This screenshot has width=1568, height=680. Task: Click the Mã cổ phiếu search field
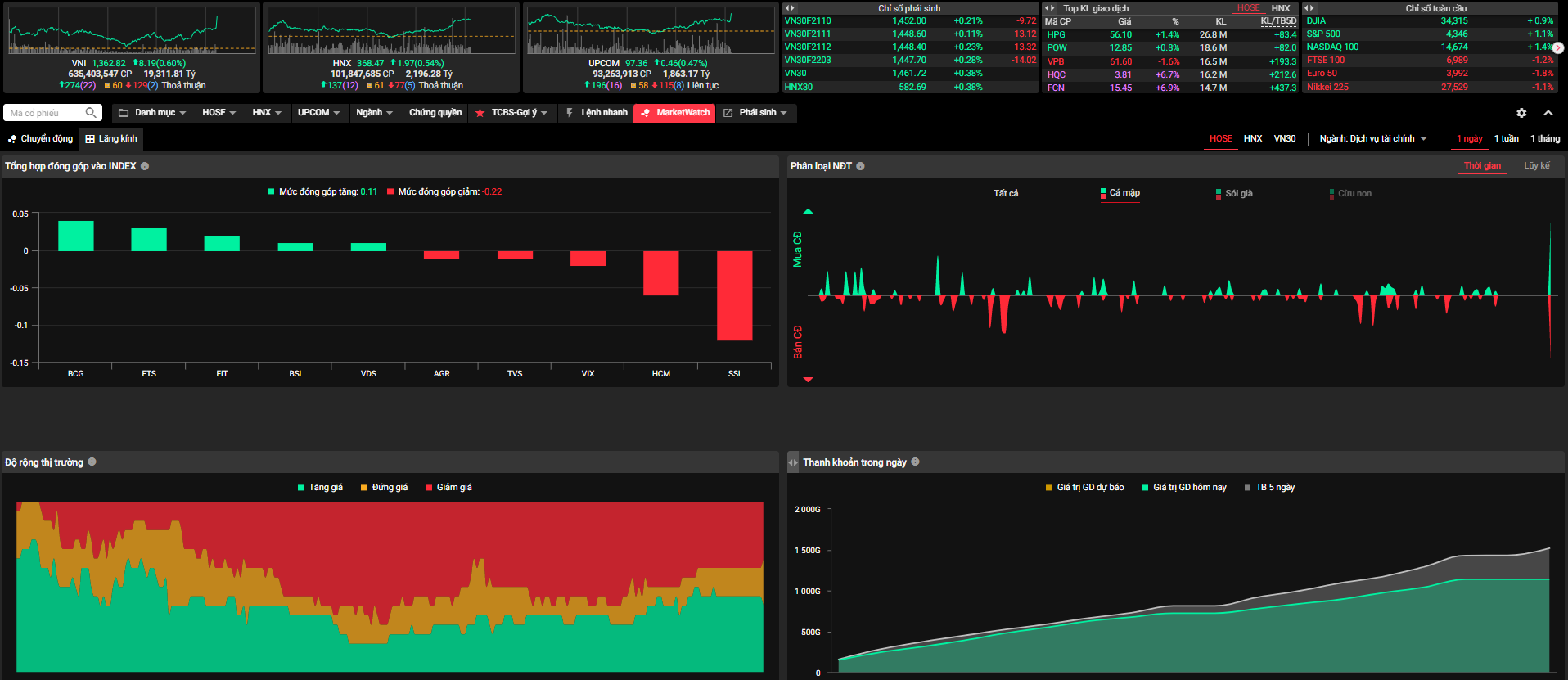pyautogui.click(x=45, y=113)
